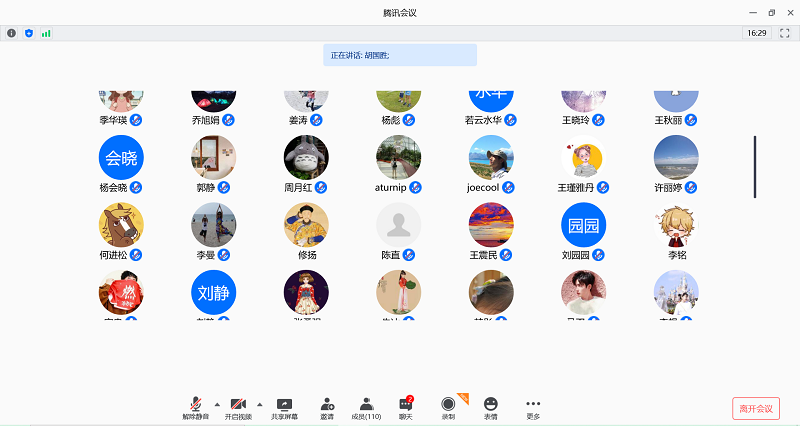Toggle the grid view layout icon
800x426 pixels.
783,33
